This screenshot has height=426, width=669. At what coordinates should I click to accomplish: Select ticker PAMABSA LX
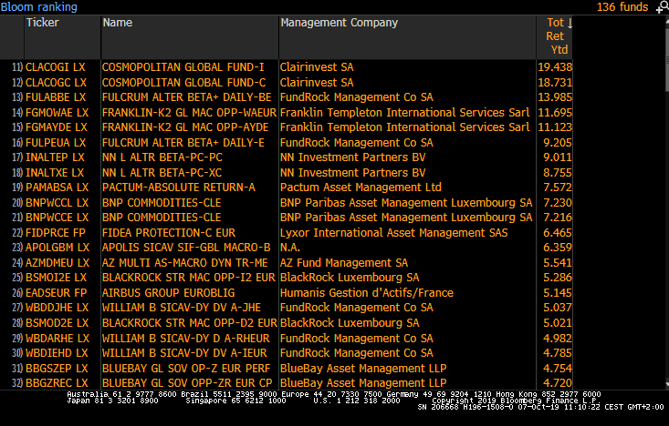tap(57, 187)
